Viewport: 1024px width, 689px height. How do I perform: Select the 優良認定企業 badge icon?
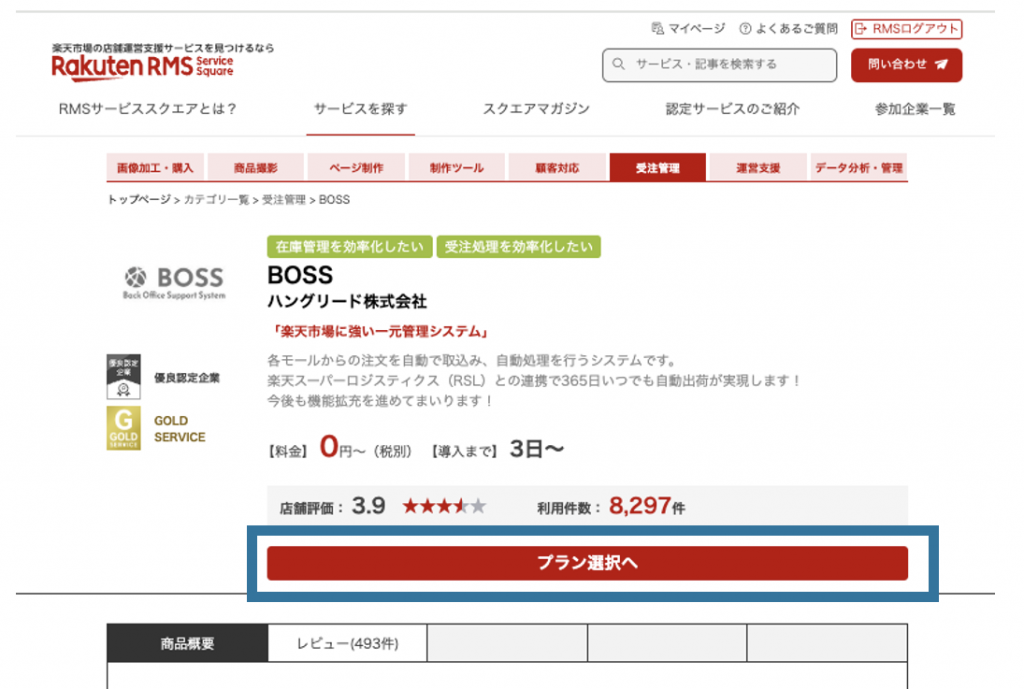point(122,376)
